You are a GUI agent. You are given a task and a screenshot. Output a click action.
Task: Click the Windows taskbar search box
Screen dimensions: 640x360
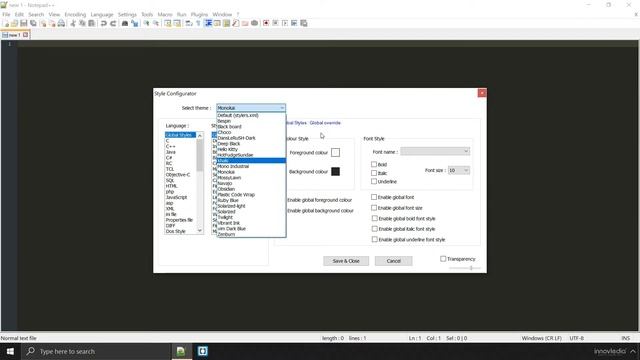click(96, 351)
